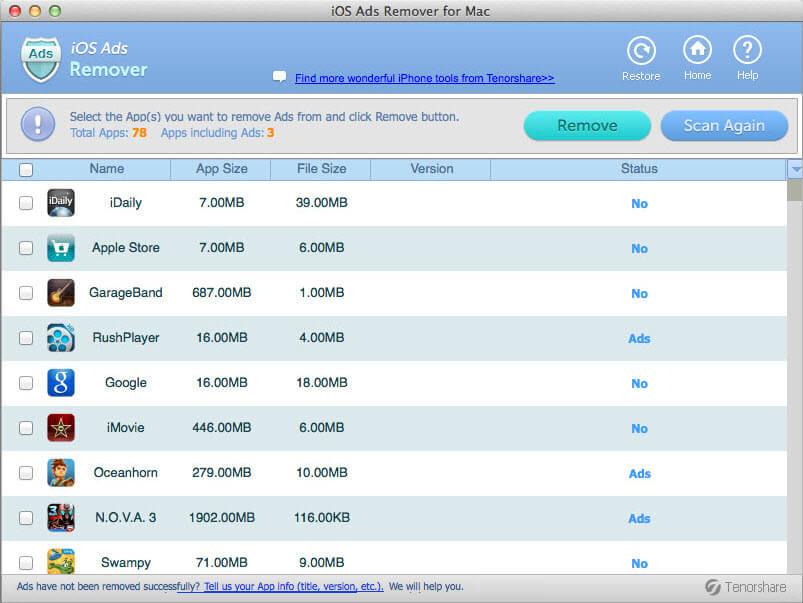Click the GarageBand guitar icon

pyautogui.click(x=61, y=293)
